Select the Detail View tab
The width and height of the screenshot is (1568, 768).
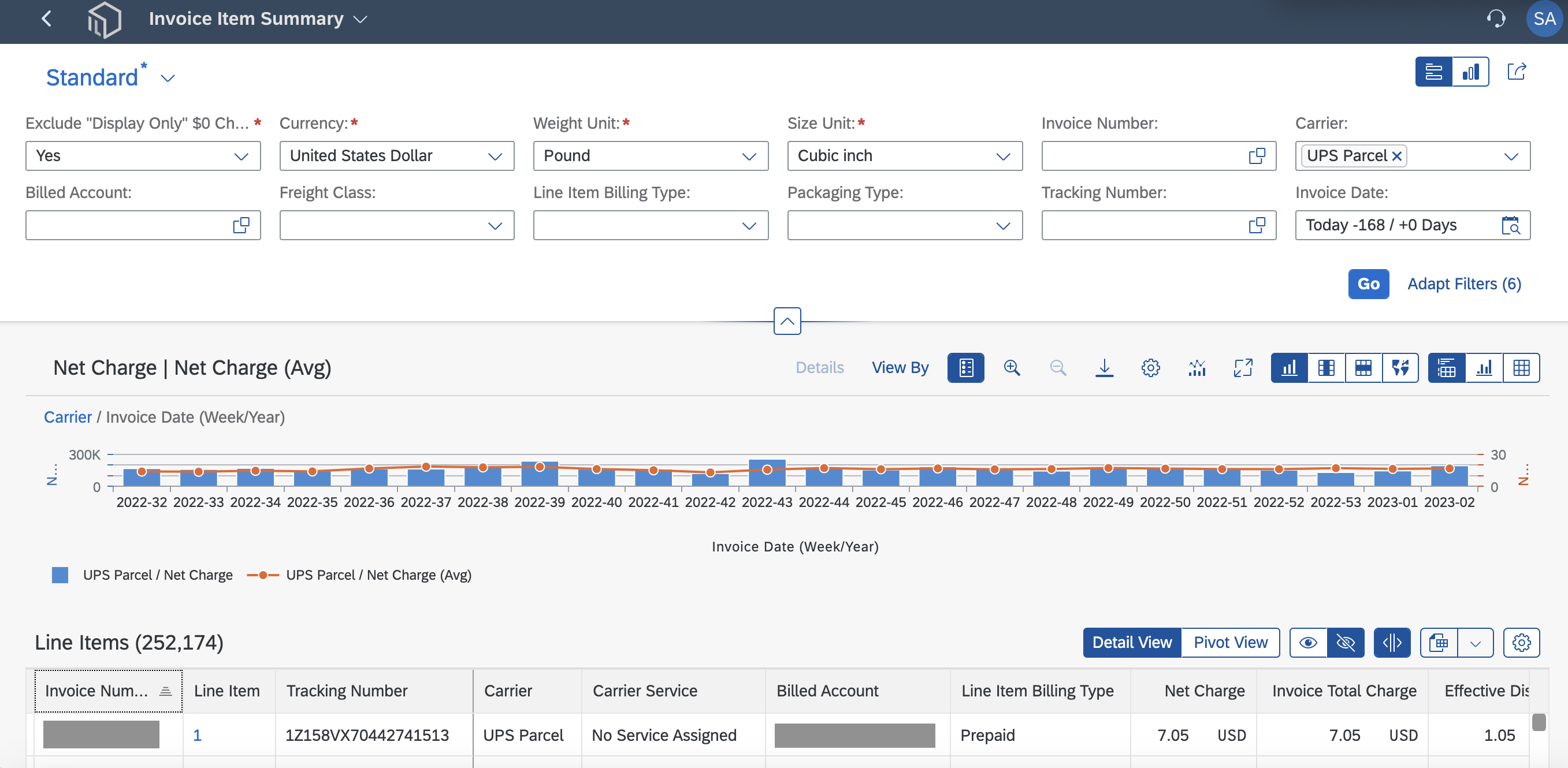[x=1132, y=643]
